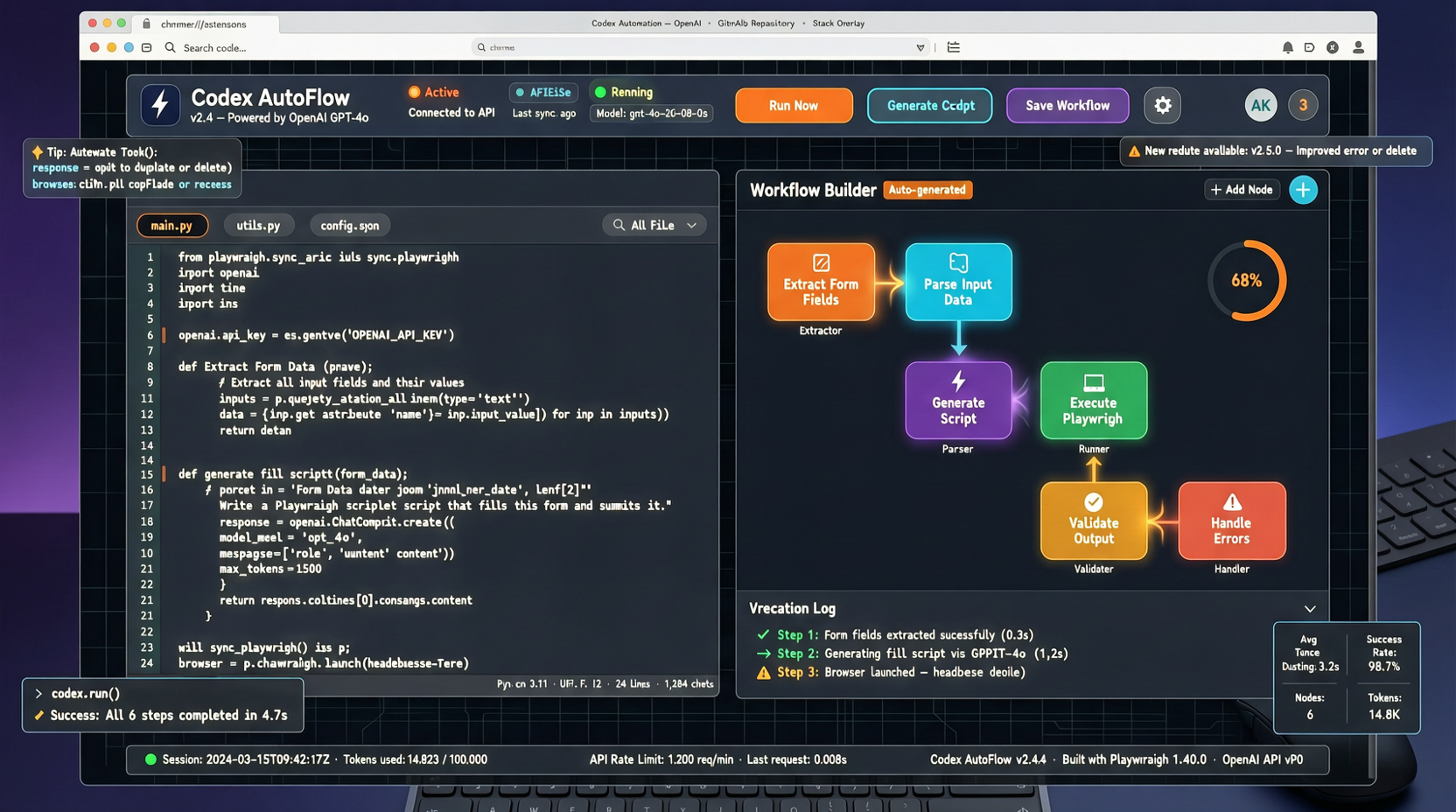Click the browser D extension icon
Image resolution: width=1456 pixels, height=812 pixels.
tap(1310, 48)
